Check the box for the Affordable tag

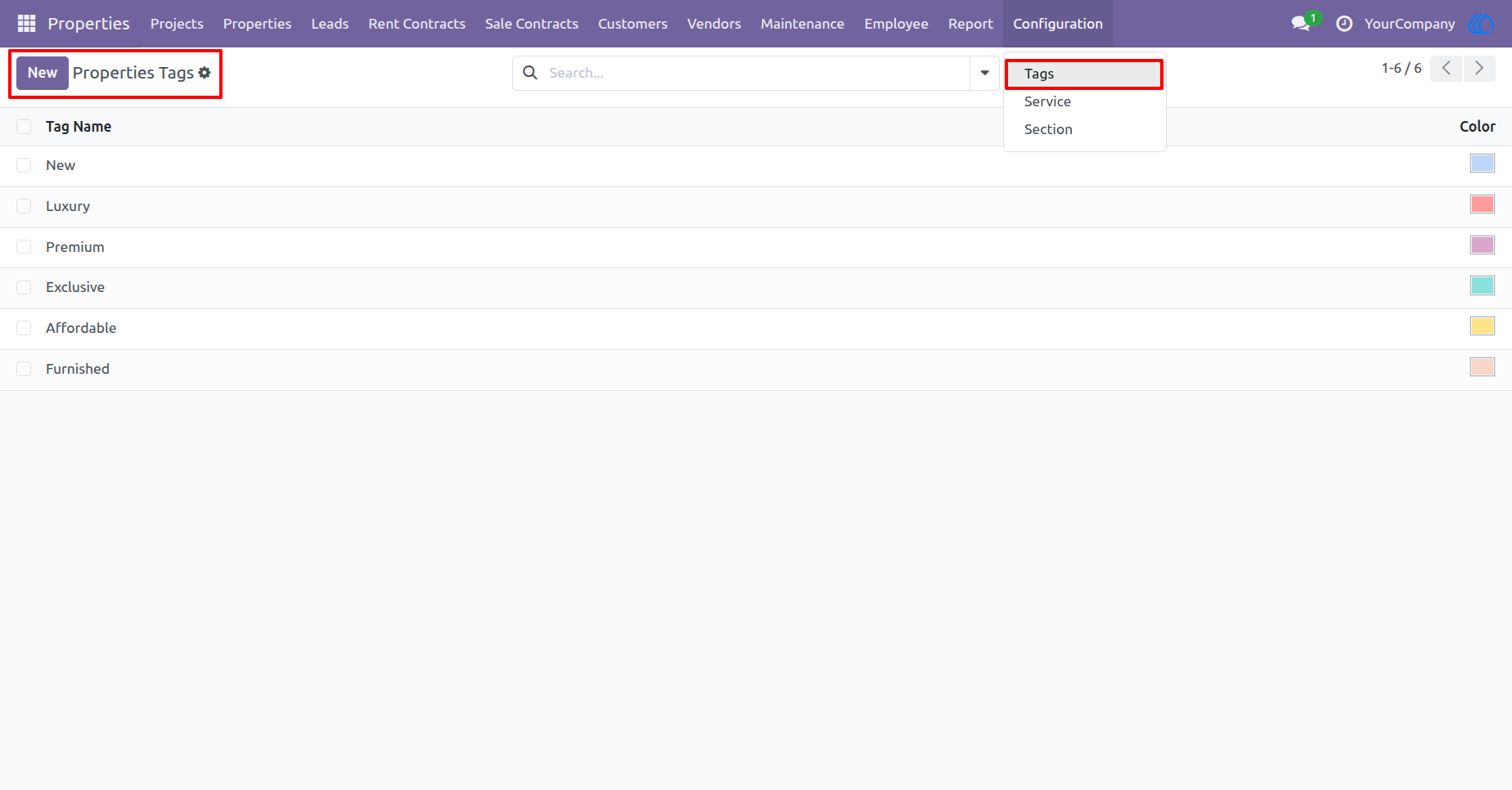pyautogui.click(x=24, y=328)
